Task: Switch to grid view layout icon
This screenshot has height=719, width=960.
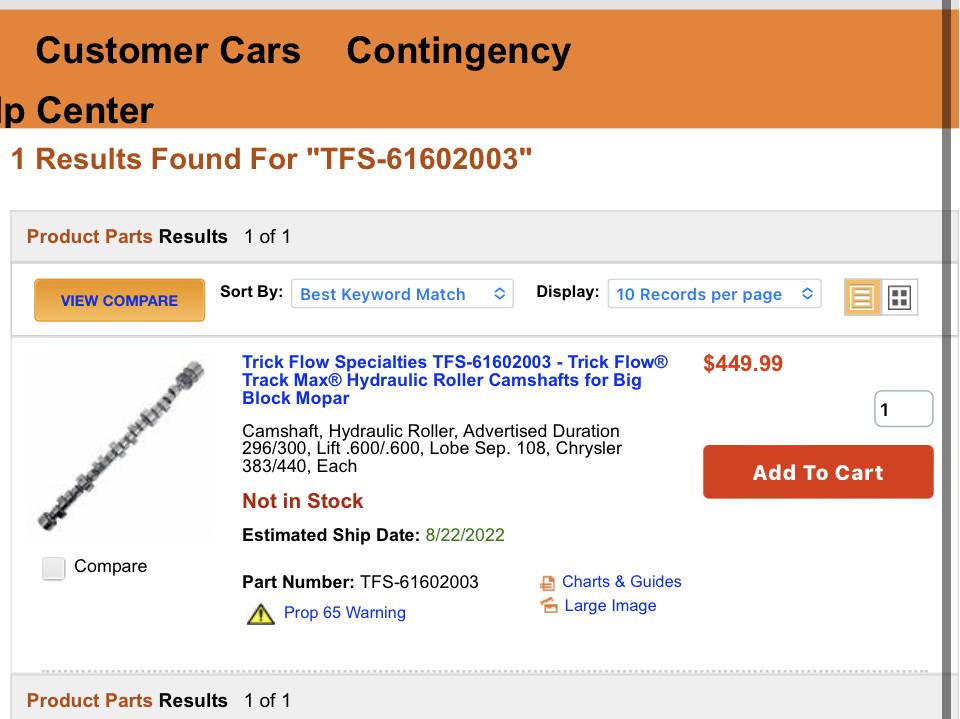Action: coord(899,297)
